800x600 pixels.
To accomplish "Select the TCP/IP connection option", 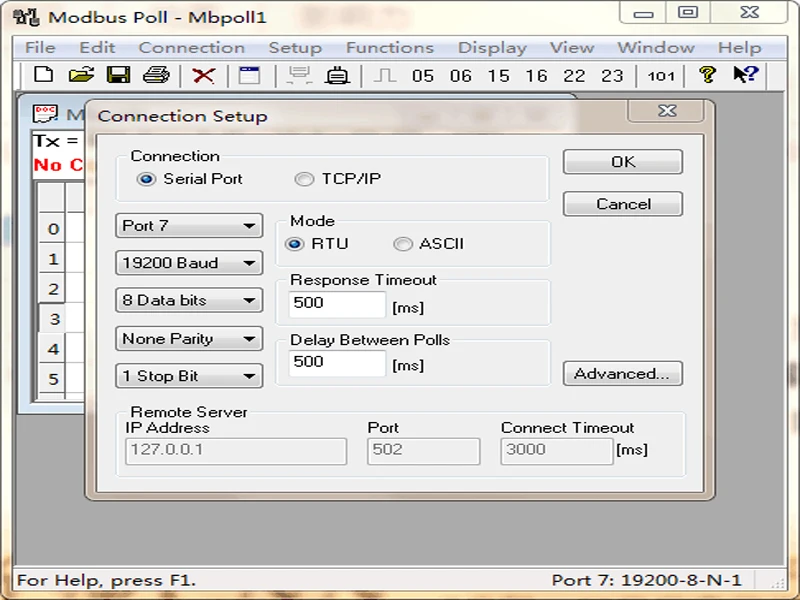I will [x=304, y=179].
